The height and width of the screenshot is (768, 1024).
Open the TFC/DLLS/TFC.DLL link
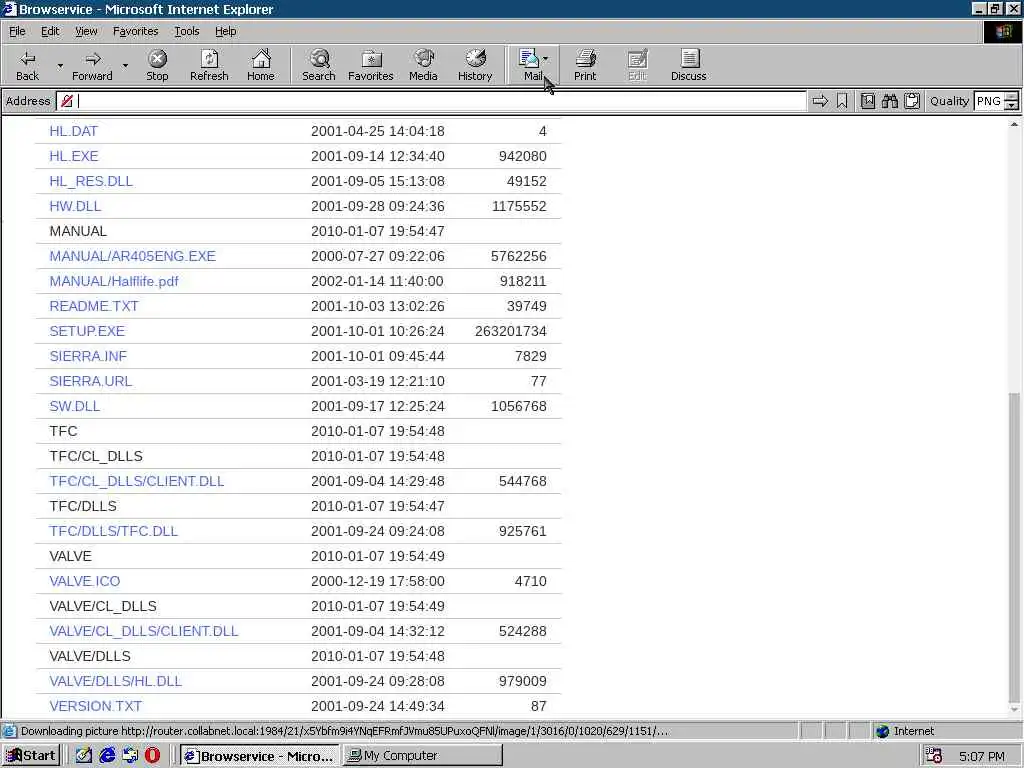[114, 532]
